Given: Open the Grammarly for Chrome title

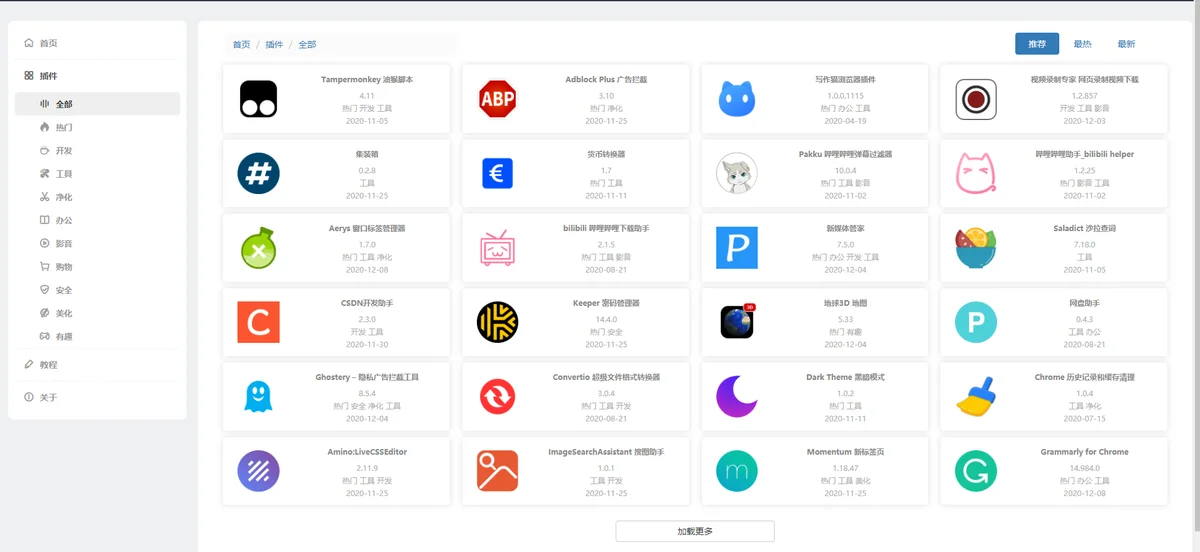Looking at the screenshot, I should point(1085,452).
